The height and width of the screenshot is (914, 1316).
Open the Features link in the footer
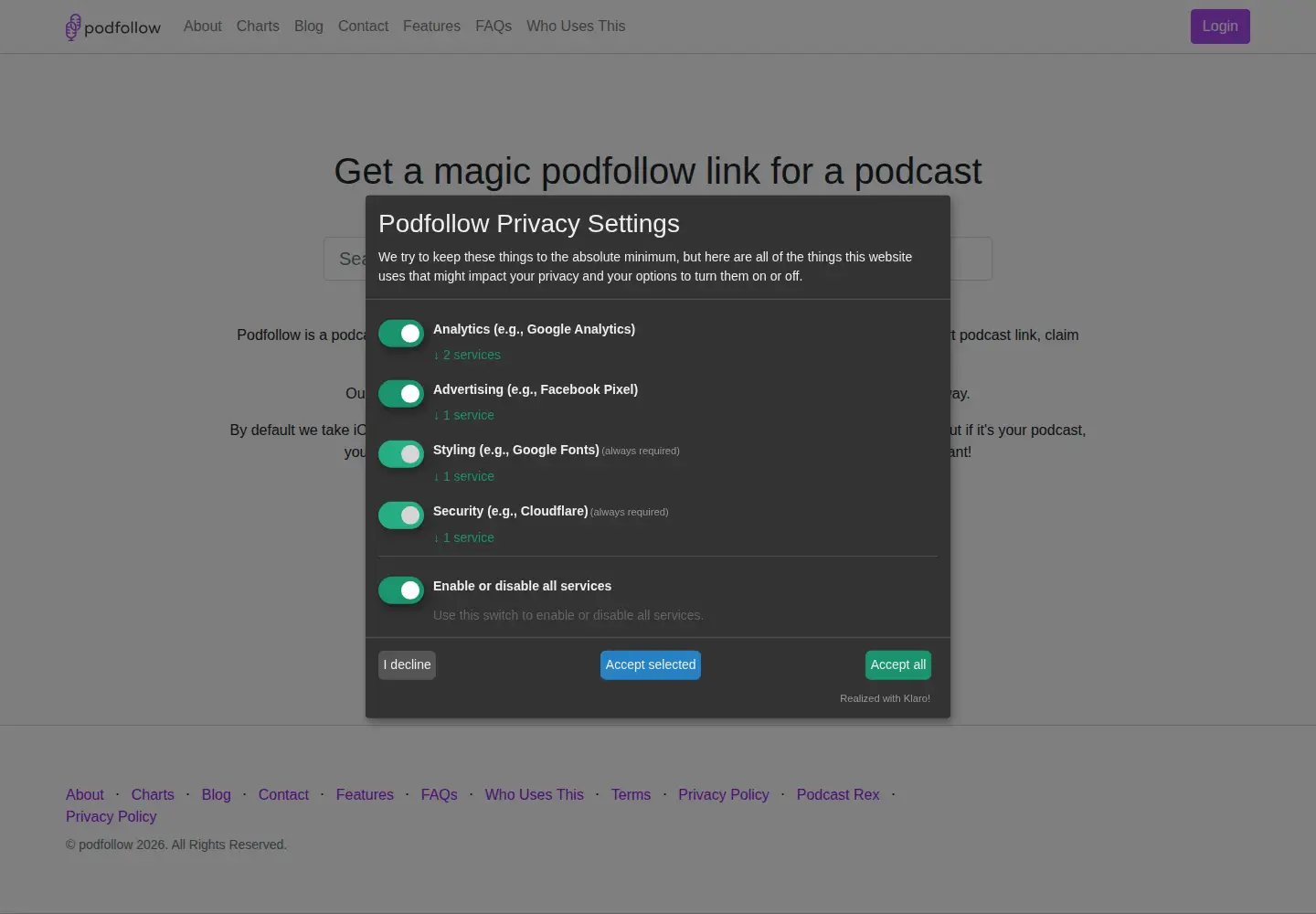coord(365,795)
